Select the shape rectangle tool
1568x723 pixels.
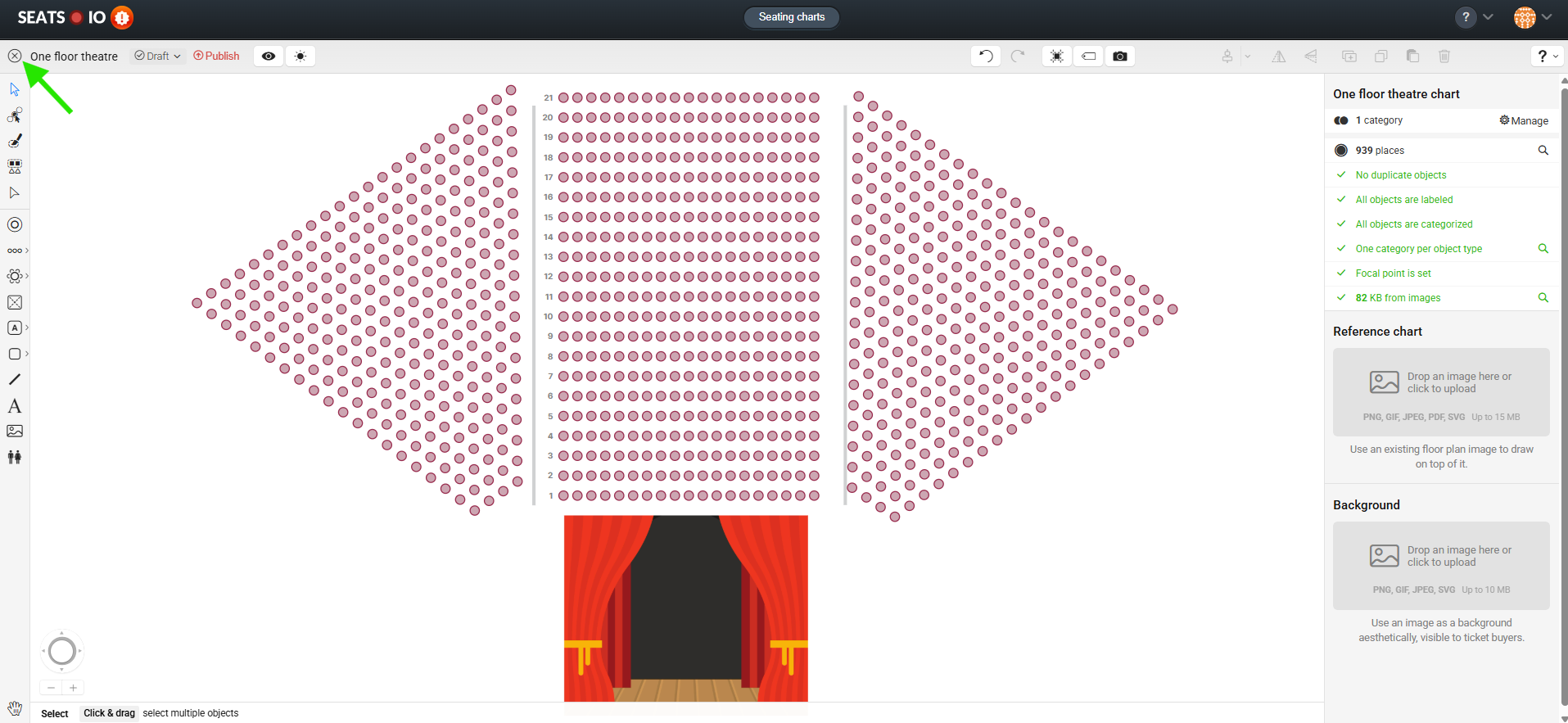pos(15,354)
